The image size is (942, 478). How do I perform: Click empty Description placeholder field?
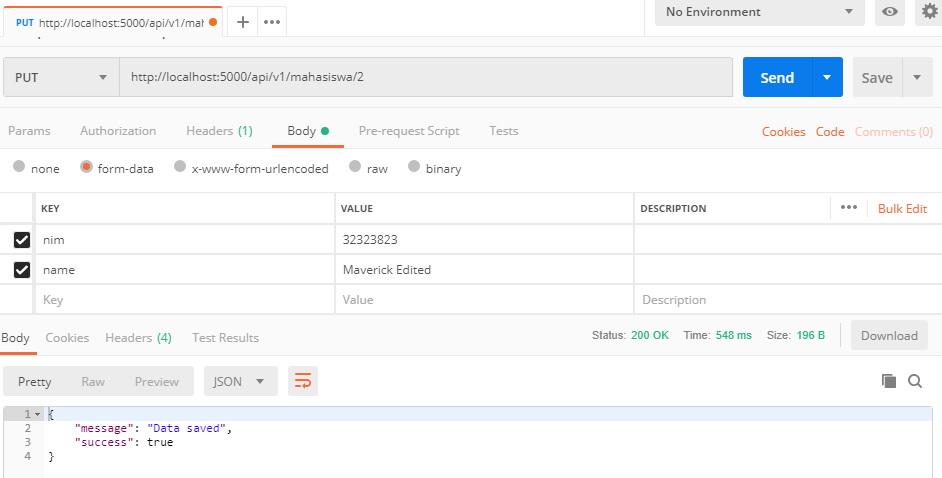pos(788,300)
